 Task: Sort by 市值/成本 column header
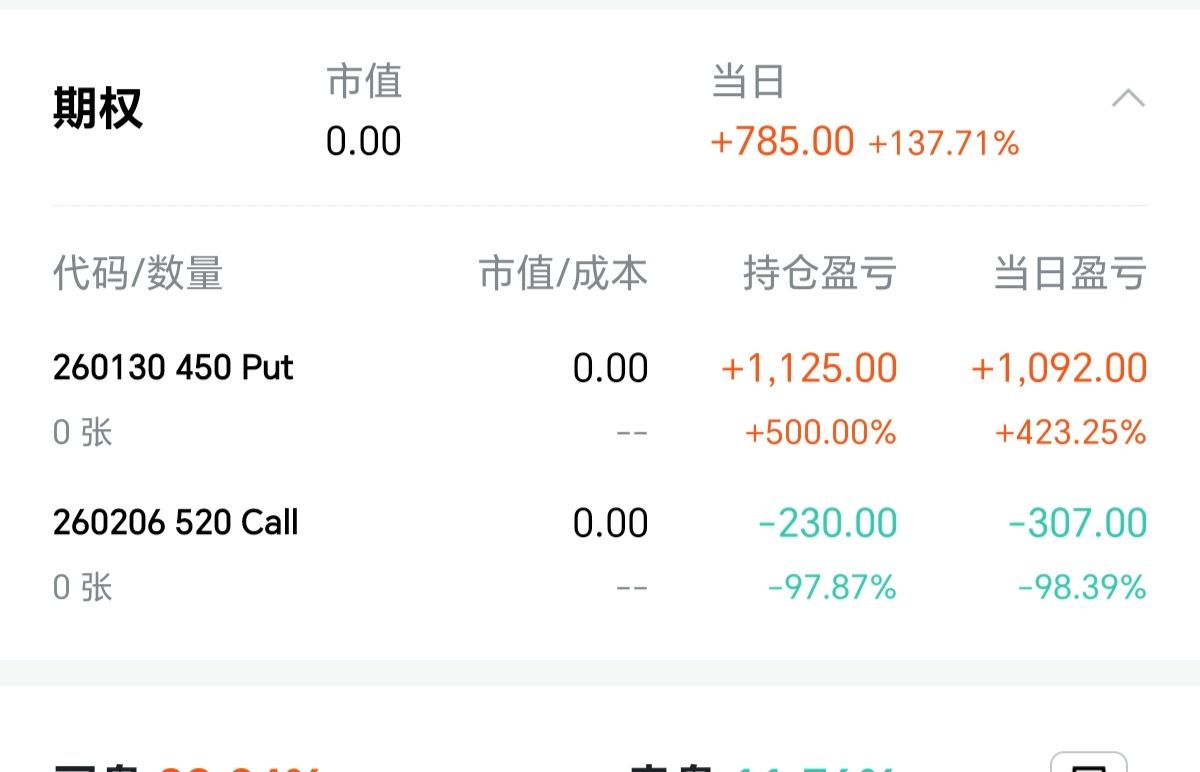(x=563, y=273)
